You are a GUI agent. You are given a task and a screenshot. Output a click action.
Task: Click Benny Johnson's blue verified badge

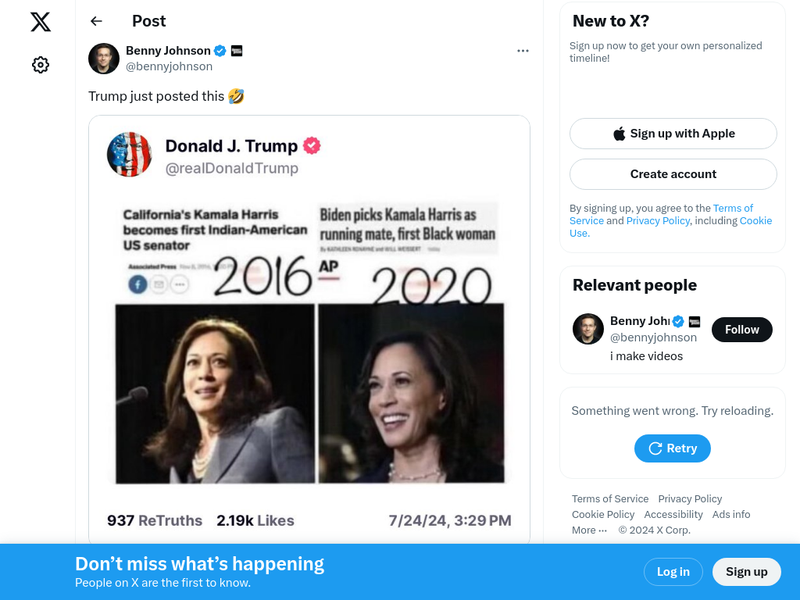(x=220, y=51)
